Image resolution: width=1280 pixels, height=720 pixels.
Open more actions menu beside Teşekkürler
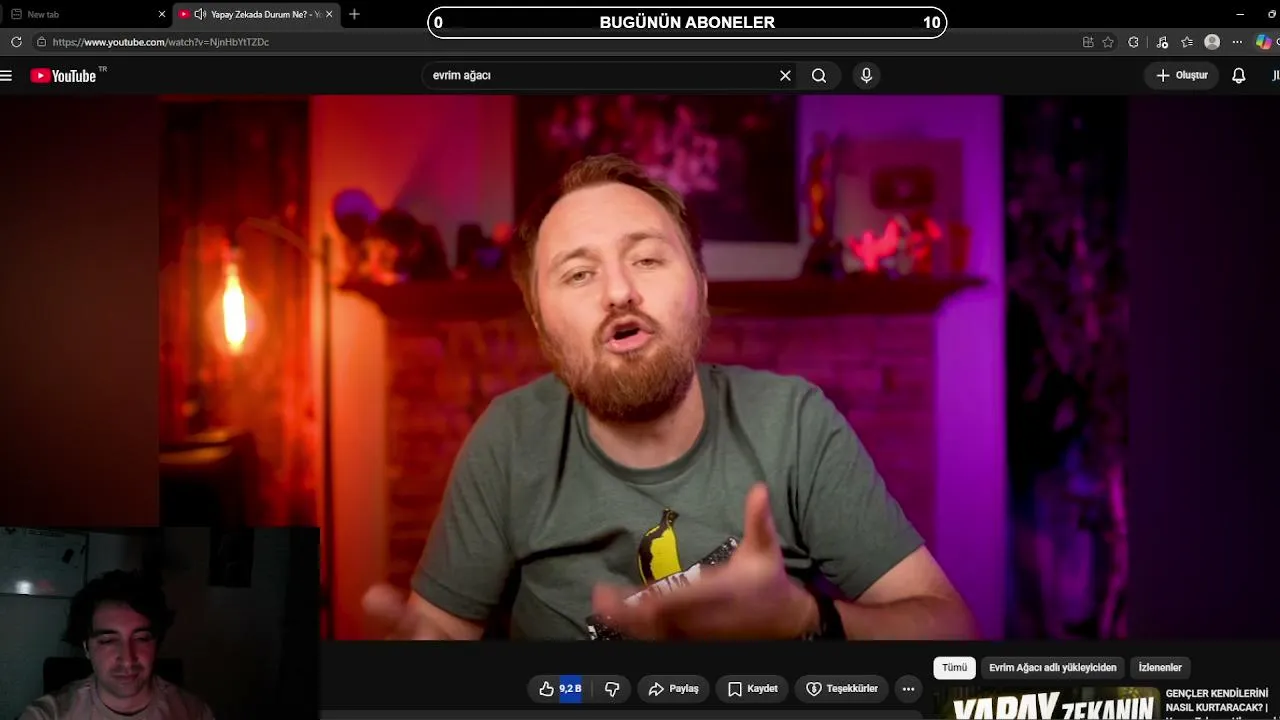[908, 689]
